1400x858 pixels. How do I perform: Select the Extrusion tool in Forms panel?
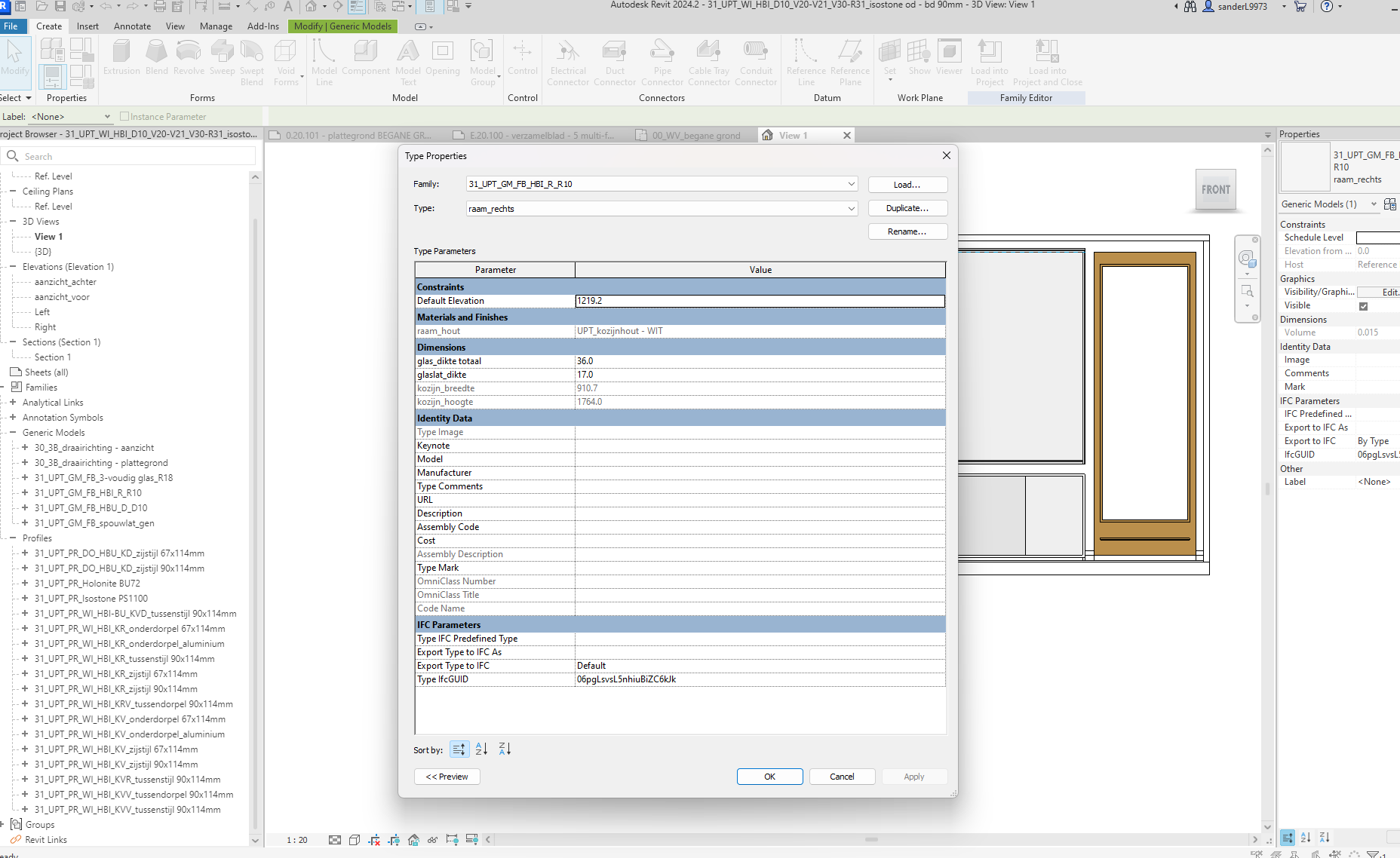pyautogui.click(x=121, y=59)
